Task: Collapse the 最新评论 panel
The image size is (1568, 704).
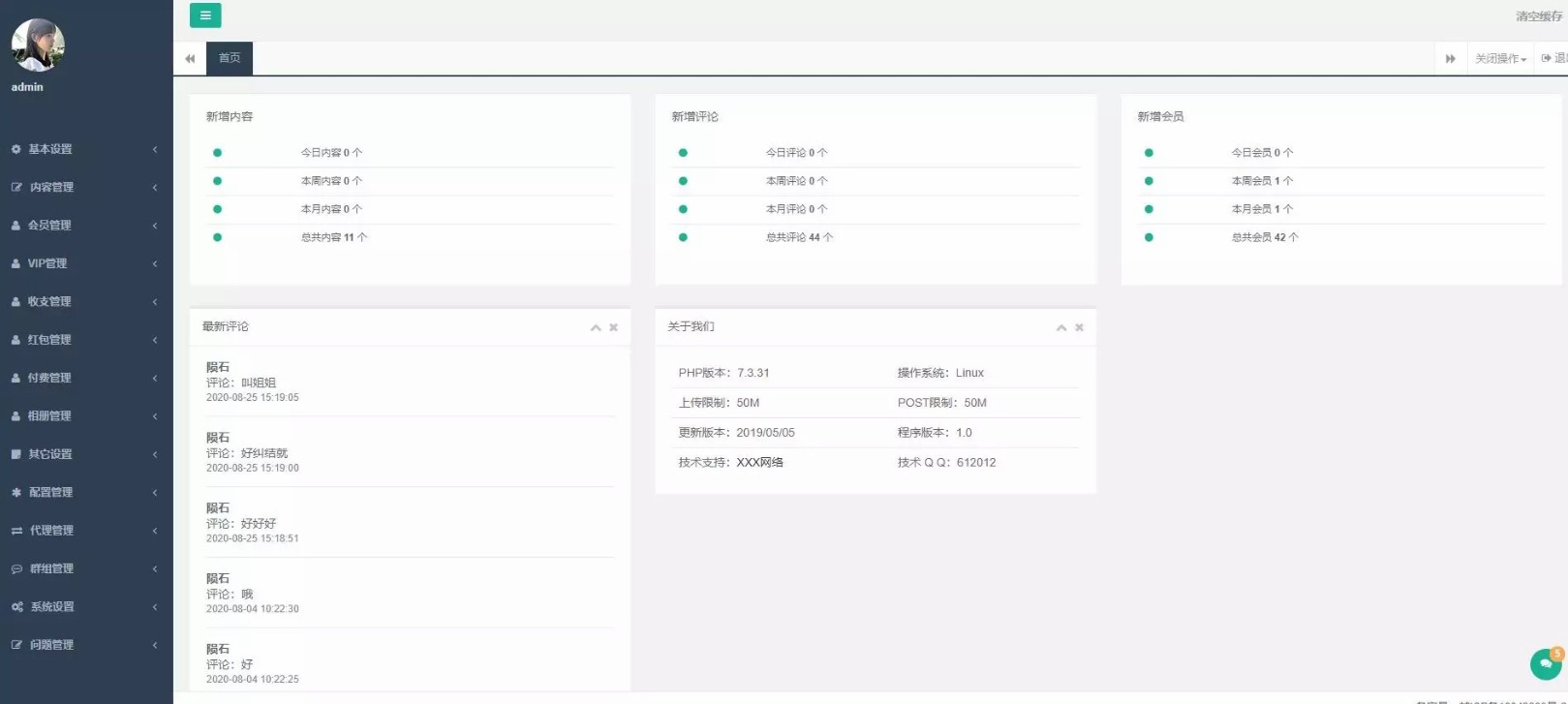Action: click(x=596, y=327)
